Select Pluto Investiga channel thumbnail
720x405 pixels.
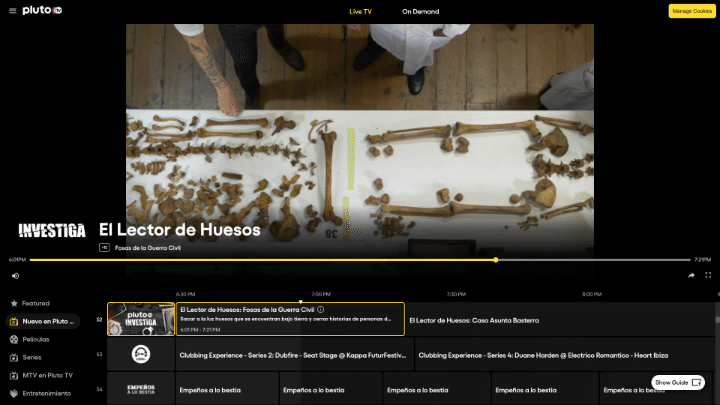[x=141, y=319]
